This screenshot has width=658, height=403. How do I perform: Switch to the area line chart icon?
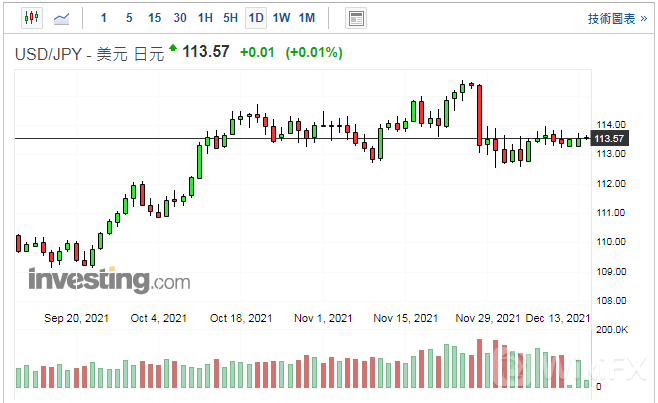click(x=62, y=18)
